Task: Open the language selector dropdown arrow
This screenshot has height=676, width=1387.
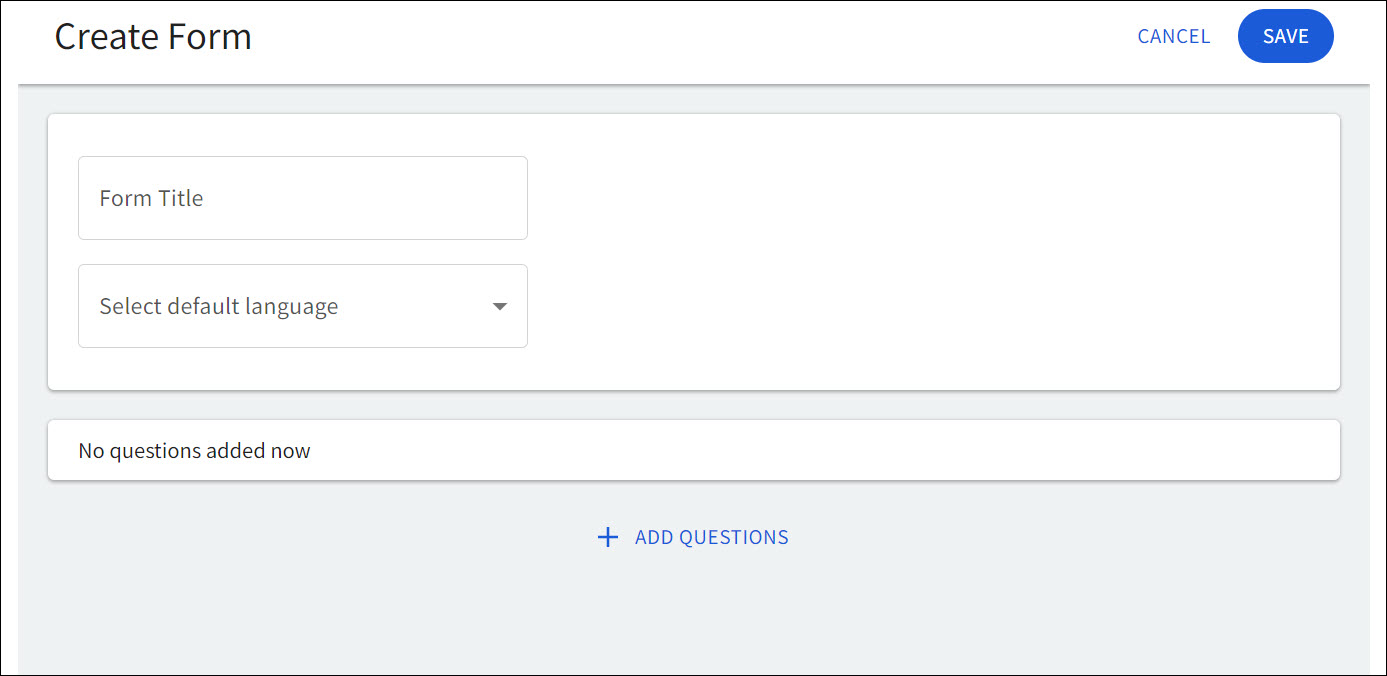Action: 499,306
